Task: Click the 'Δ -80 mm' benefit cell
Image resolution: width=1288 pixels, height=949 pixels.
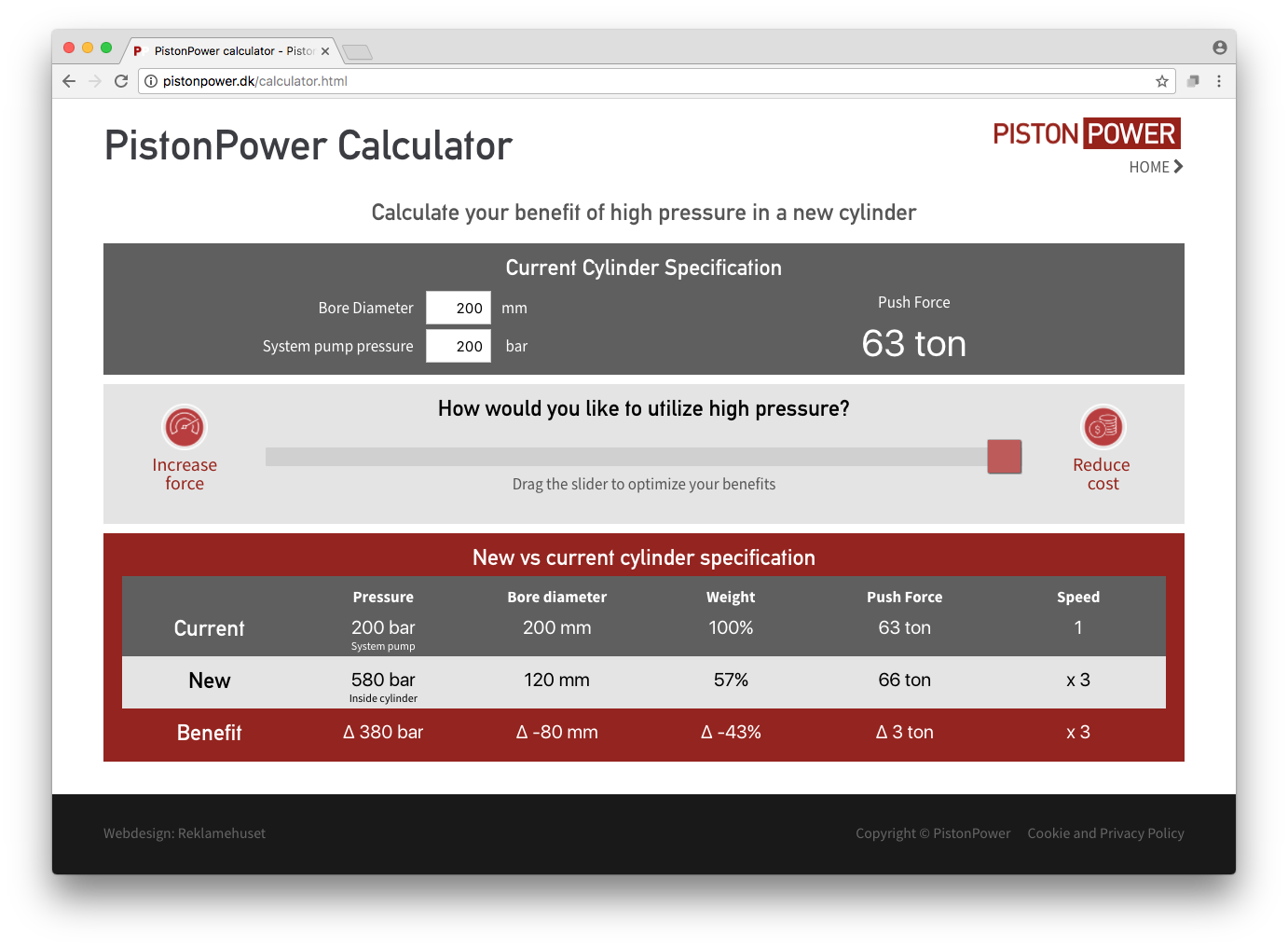Action: (x=556, y=732)
